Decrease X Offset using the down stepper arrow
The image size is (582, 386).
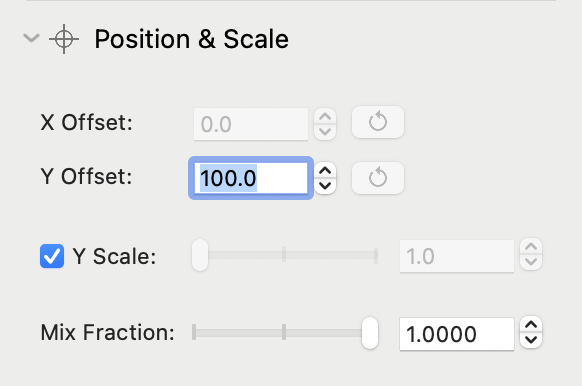point(325,131)
